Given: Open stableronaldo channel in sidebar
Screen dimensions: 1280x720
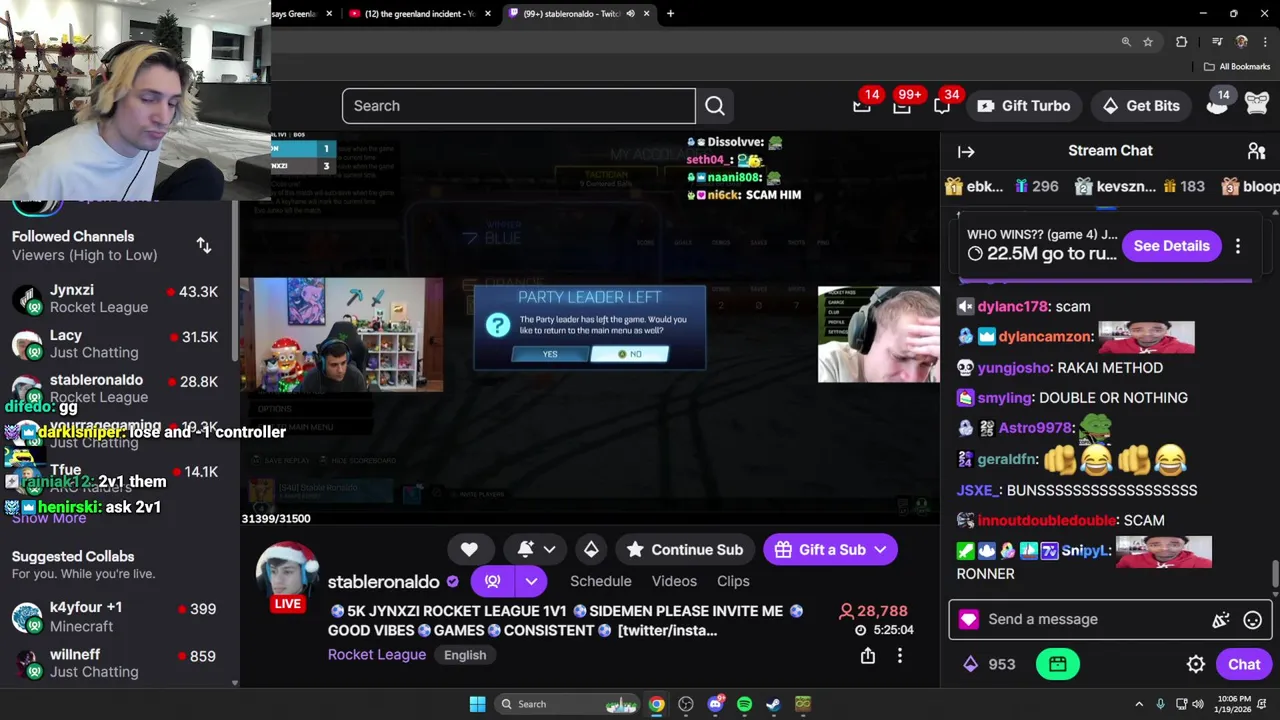Looking at the screenshot, I should tap(120, 388).
